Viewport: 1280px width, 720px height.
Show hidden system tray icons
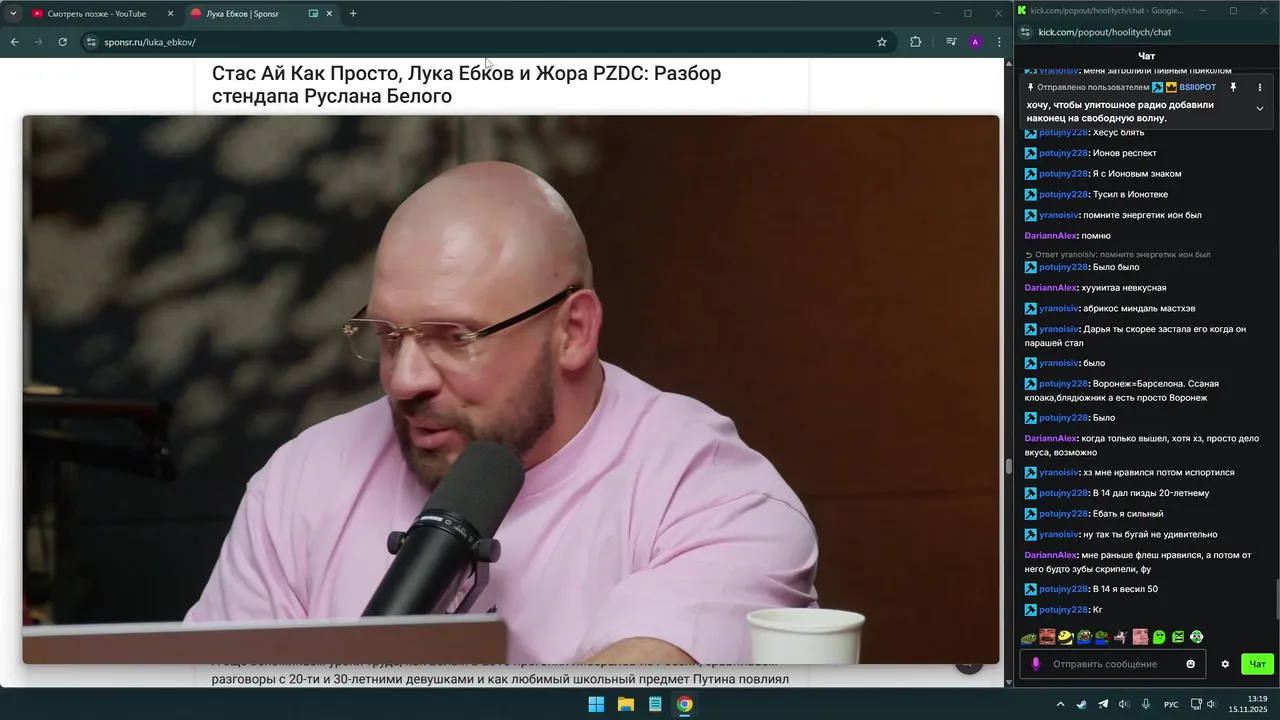coord(1060,704)
